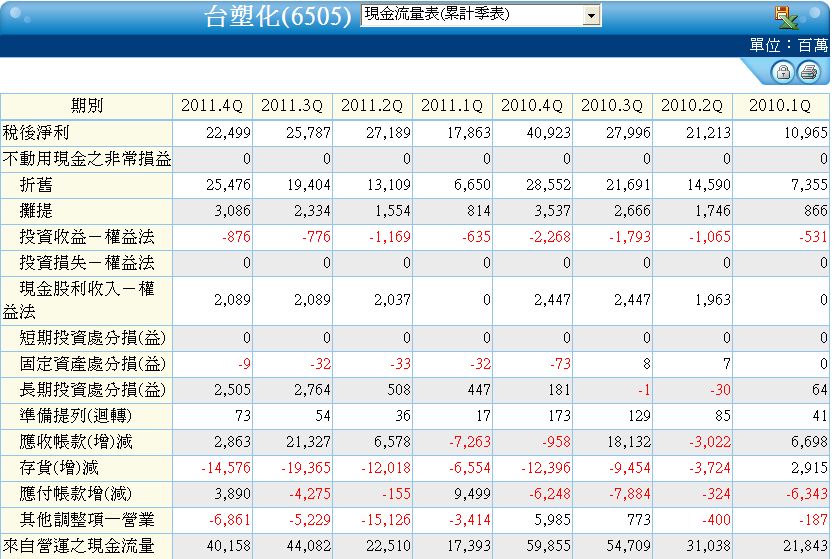Select the 2010.4Q column header
834x559 pixels.
click(532, 106)
